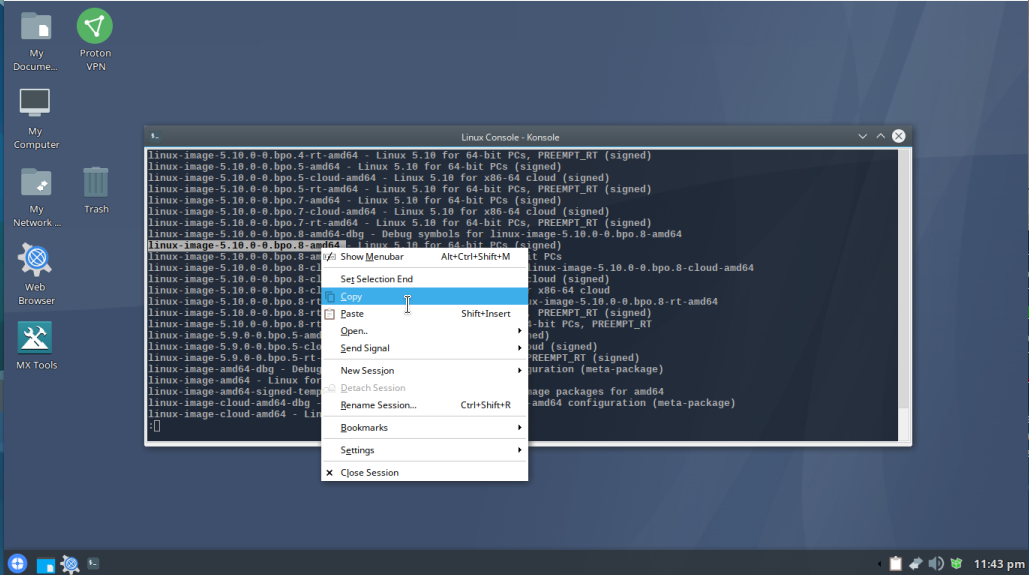This screenshot has width=1029, height=575.
Task: Choose Set Selection End from the context menu
Action: pos(425,279)
